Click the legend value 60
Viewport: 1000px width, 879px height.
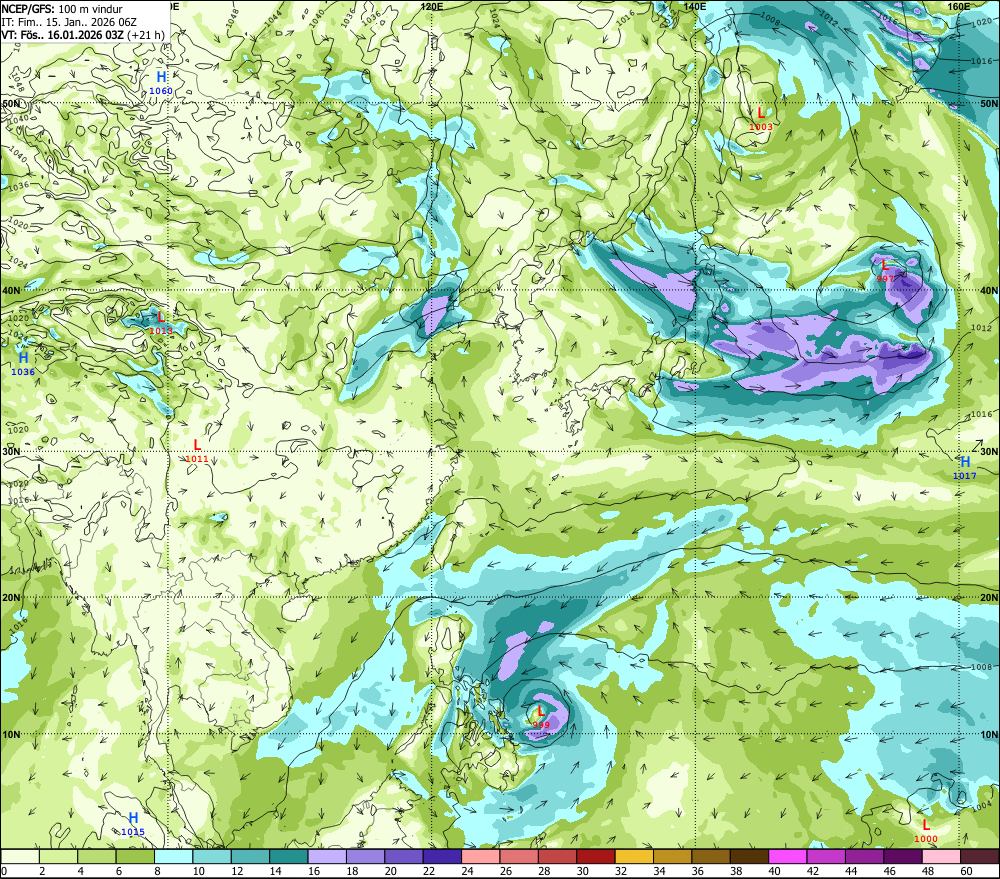coord(966,871)
